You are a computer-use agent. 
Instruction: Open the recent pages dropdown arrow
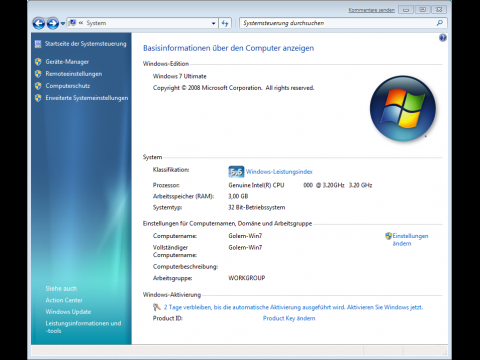(x=63, y=24)
